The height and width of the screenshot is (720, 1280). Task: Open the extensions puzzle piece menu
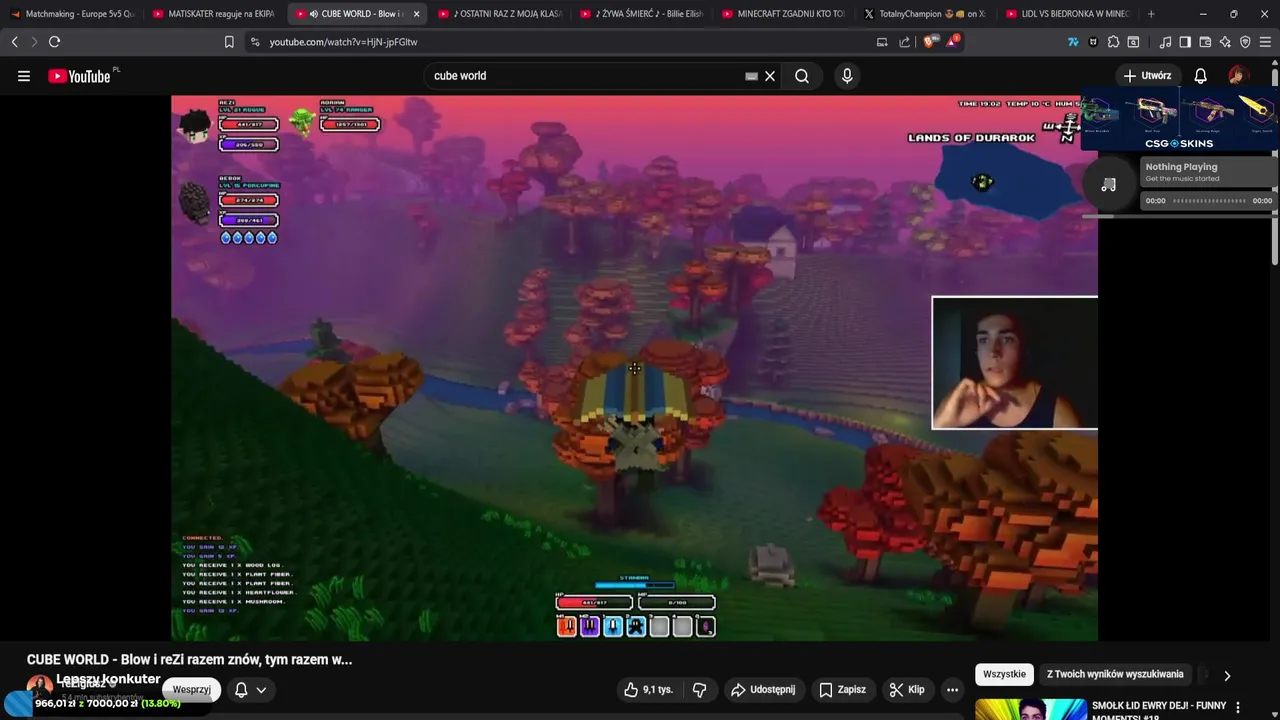click(1113, 42)
